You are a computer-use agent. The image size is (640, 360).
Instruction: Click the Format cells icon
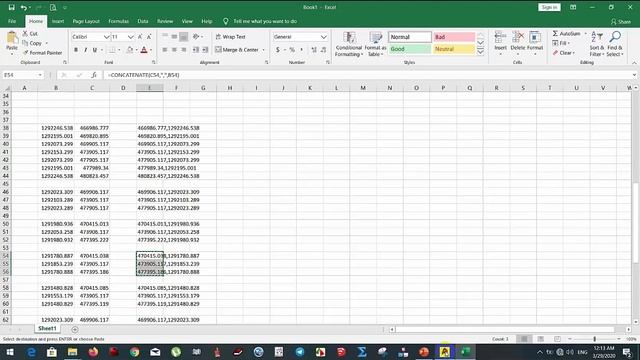[535, 38]
